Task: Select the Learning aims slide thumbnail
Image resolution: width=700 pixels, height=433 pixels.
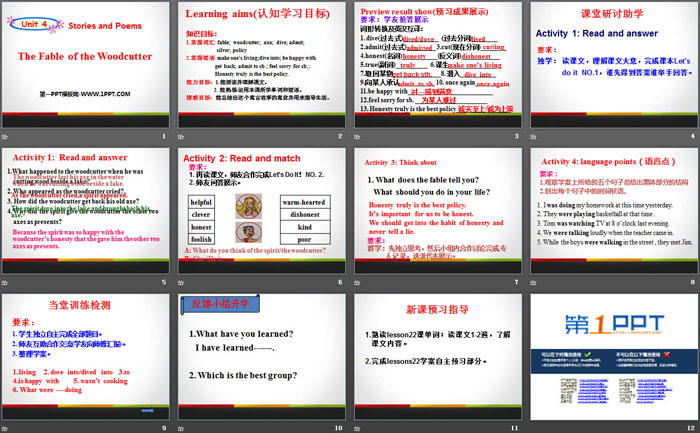Action: point(262,70)
